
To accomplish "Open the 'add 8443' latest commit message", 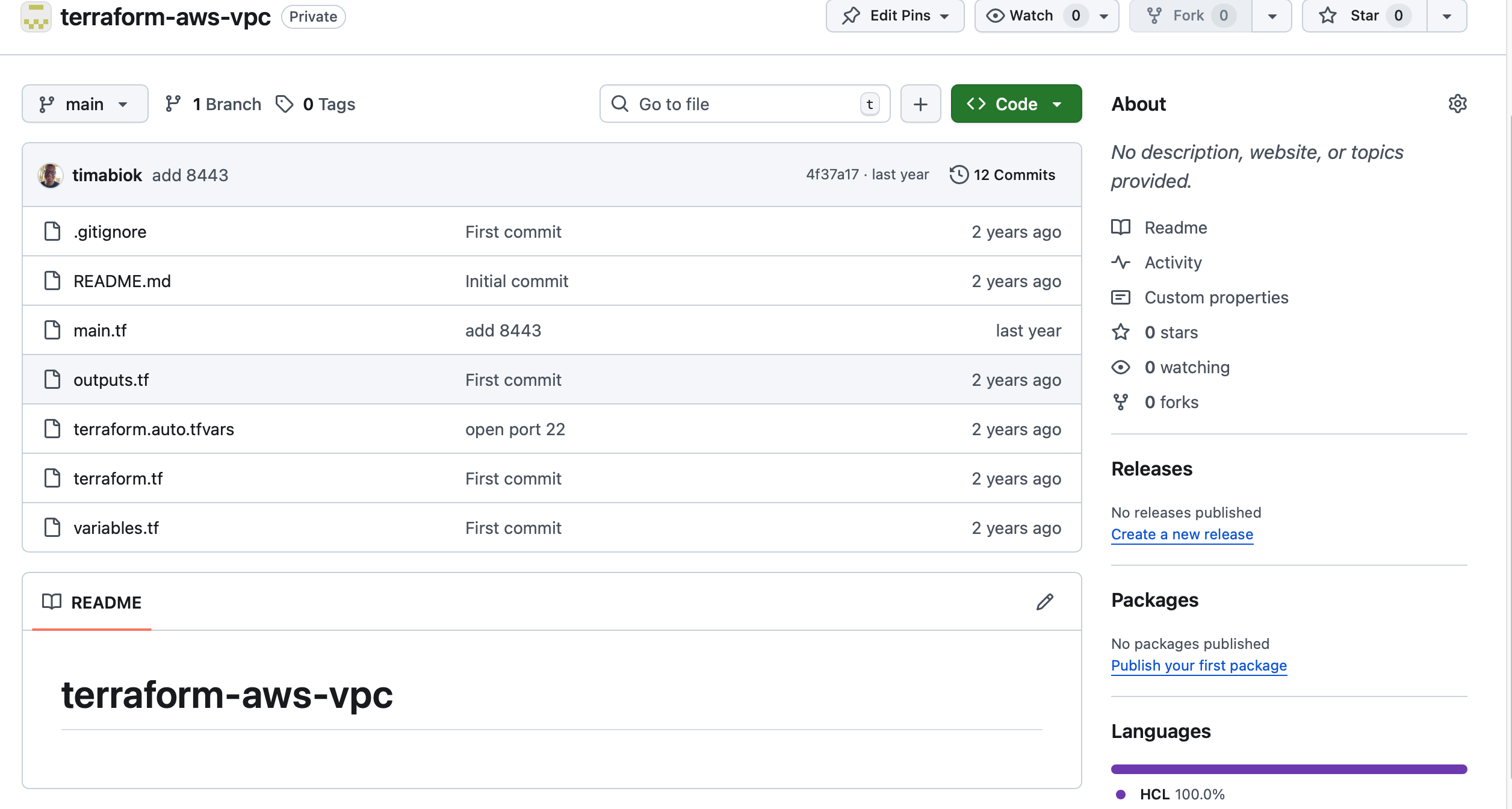I will pos(190,175).
